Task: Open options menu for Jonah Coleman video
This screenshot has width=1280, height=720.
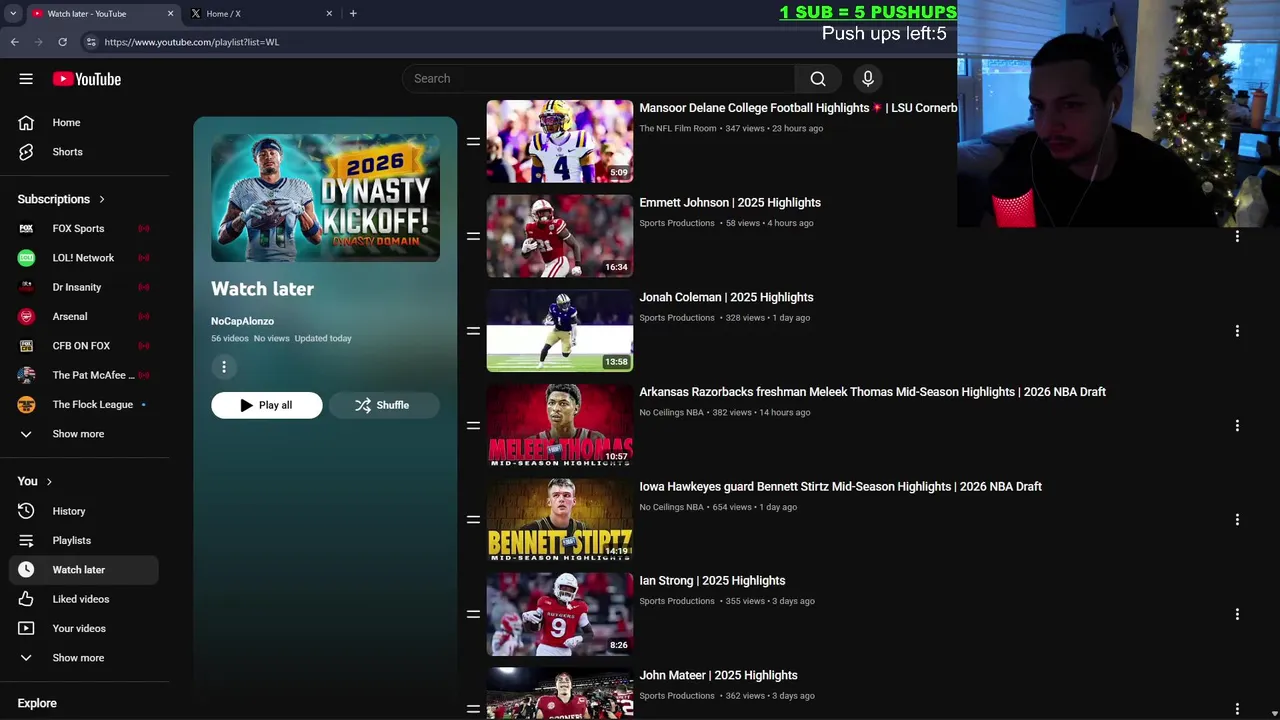Action: click(x=1237, y=331)
